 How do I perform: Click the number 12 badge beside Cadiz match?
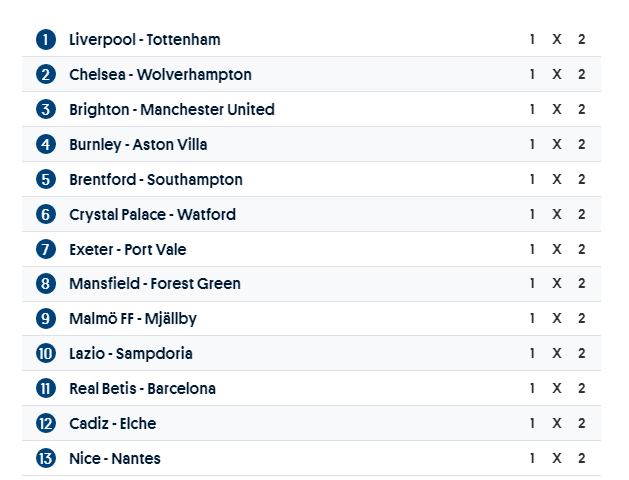pyautogui.click(x=46, y=424)
